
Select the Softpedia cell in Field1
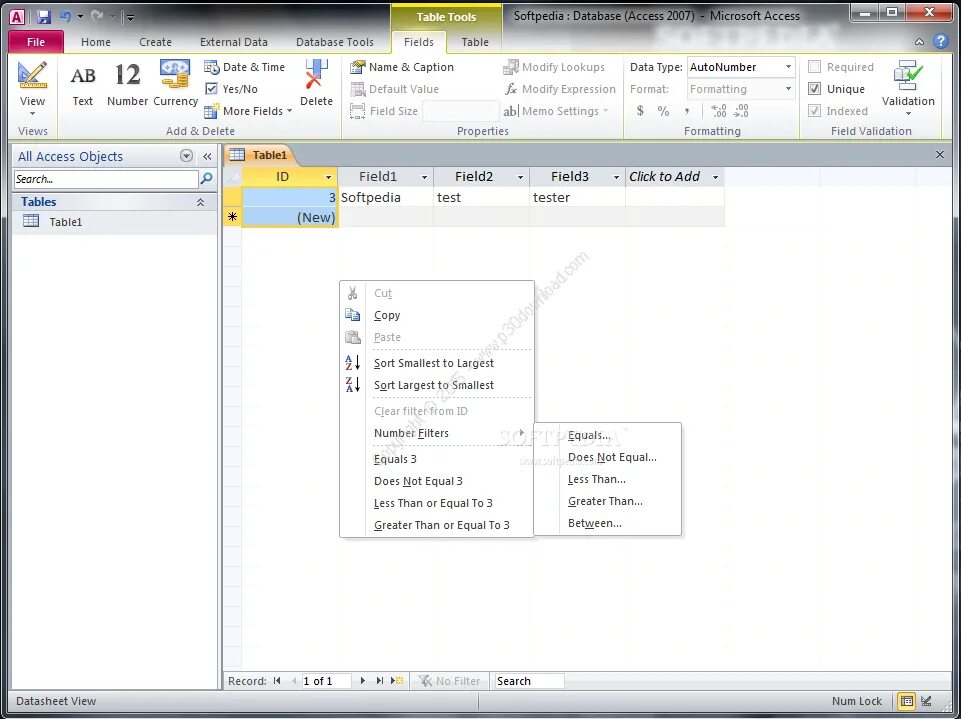tap(386, 197)
